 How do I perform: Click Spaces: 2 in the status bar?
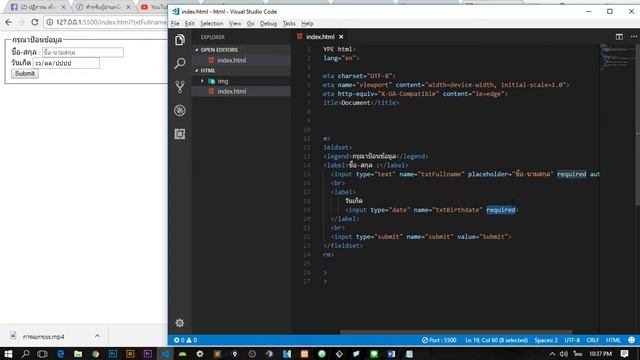[546, 340]
